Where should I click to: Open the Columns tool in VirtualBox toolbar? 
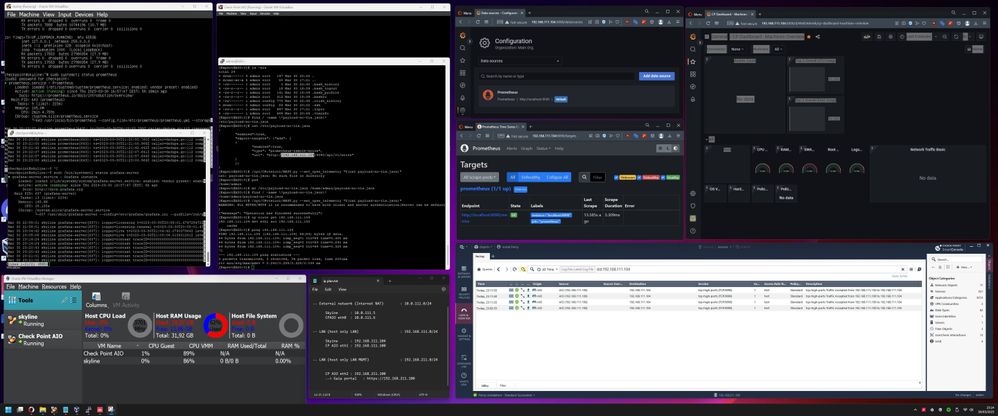tap(97, 298)
